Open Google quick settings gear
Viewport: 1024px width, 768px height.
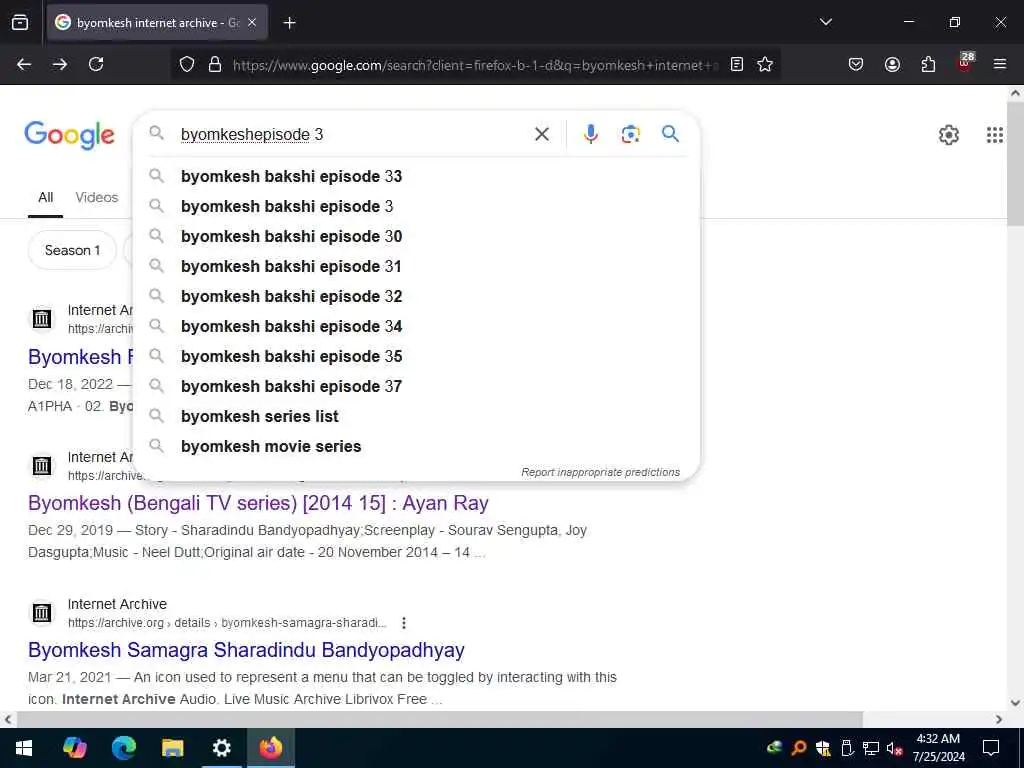click(x=948, y=135)
